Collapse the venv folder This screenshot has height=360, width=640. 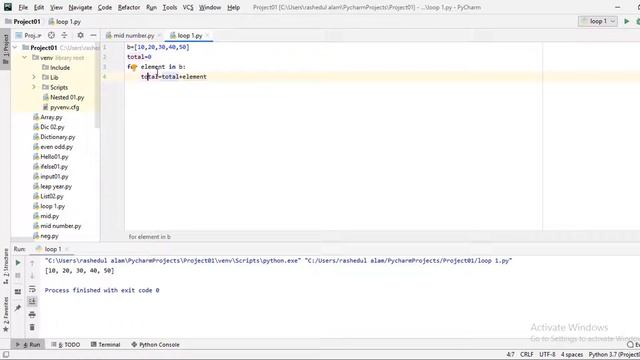point(24,58)
